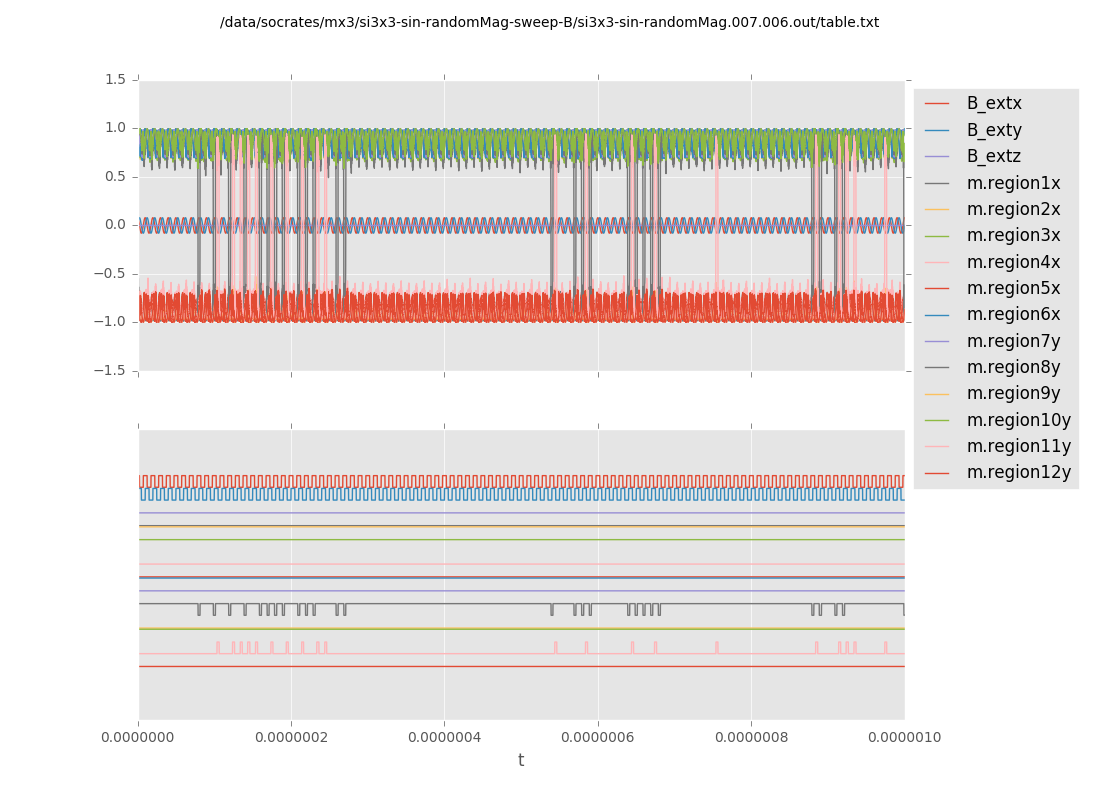This screenshot has height=800, width=1100.
Task: Select the m.region12y legend entry
Action: pyautogui.click(x=1018, y=472)
